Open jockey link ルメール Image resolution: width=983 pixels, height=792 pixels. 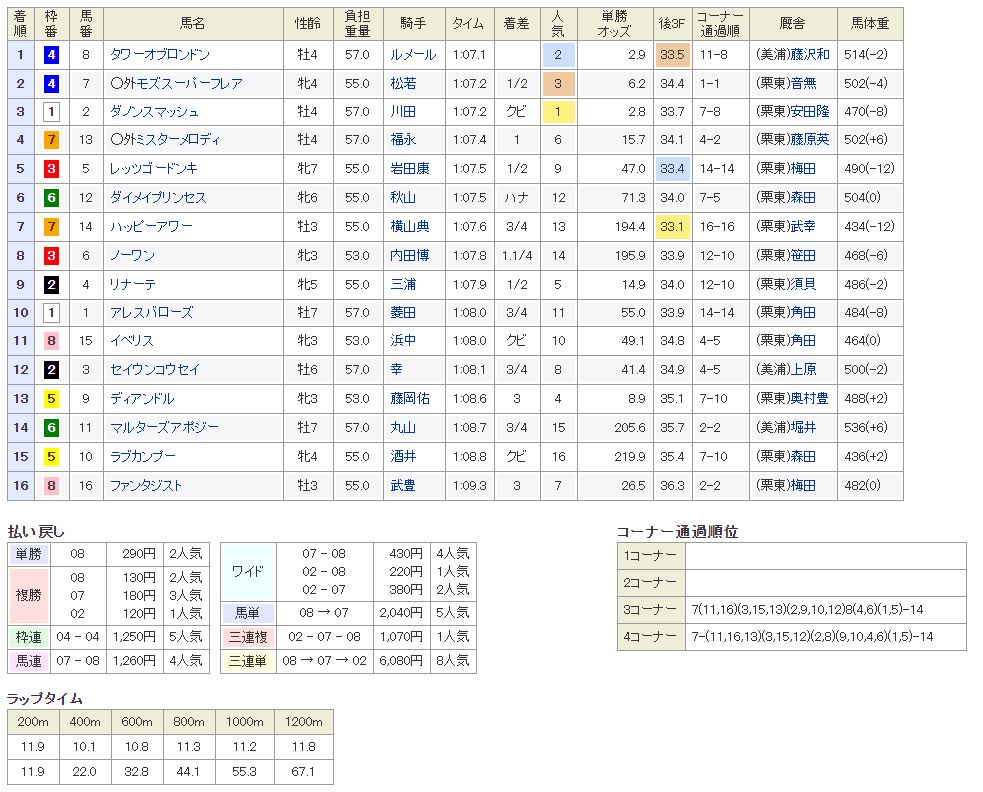click(413, 55)
